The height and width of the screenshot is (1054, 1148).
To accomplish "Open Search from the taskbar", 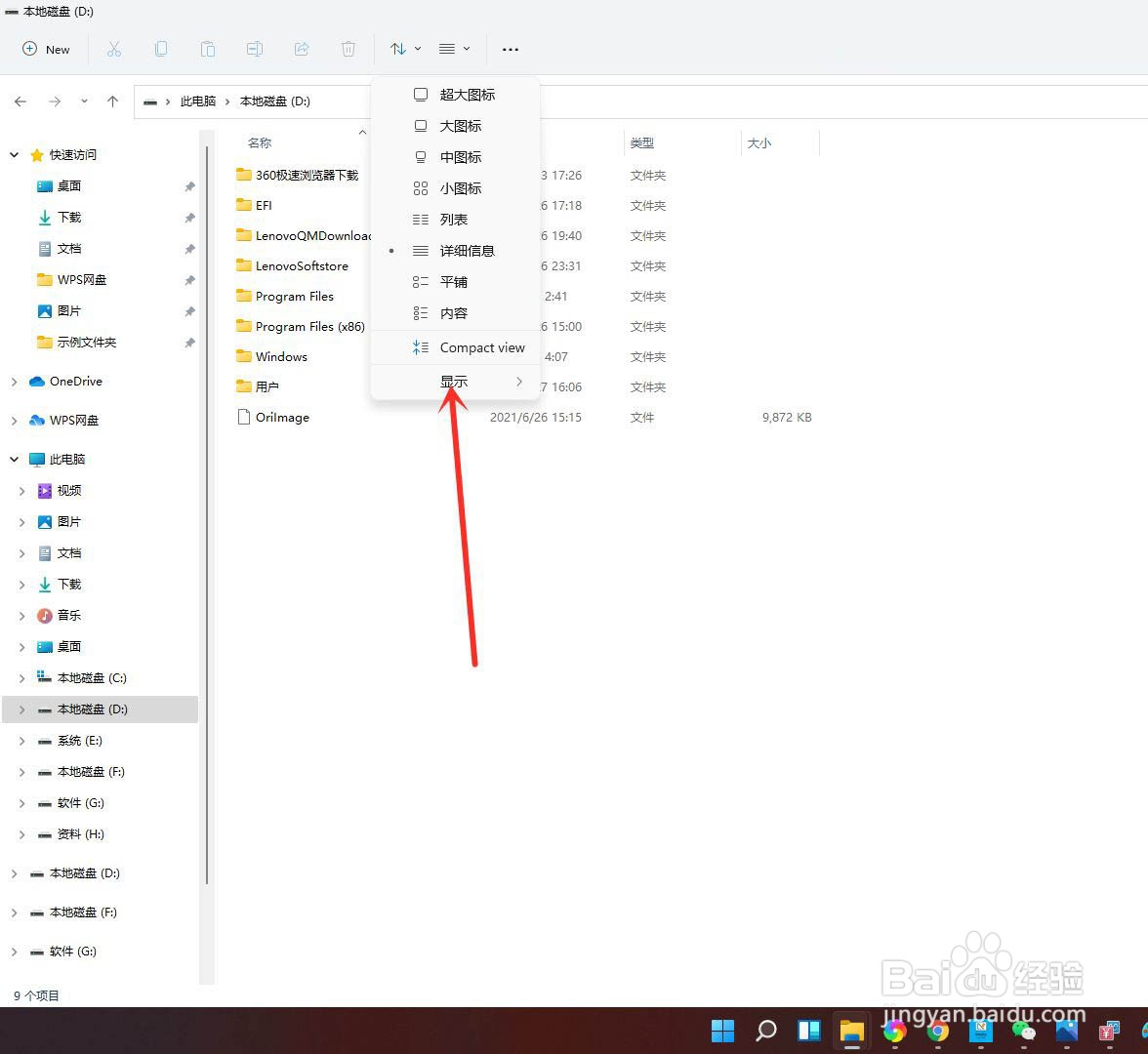I will 765,1031.
